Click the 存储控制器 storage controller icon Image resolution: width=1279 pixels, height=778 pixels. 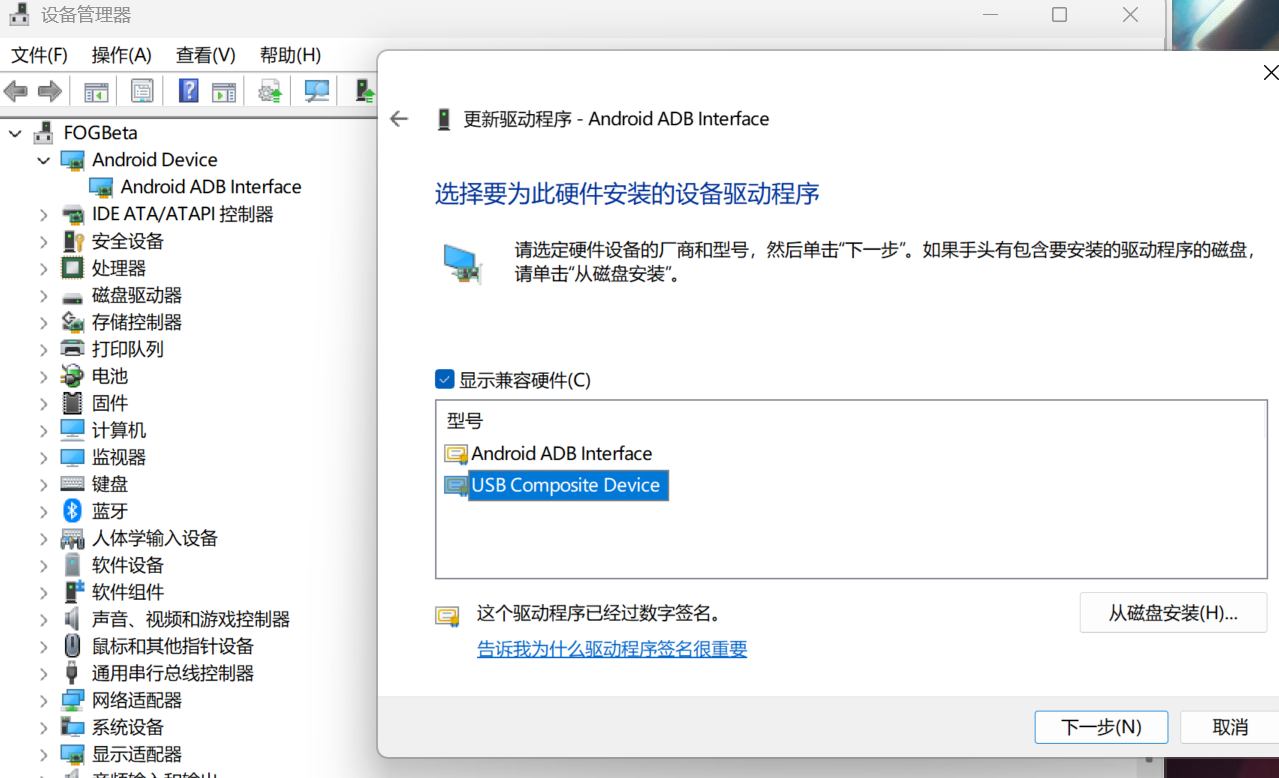coord(72,322)
